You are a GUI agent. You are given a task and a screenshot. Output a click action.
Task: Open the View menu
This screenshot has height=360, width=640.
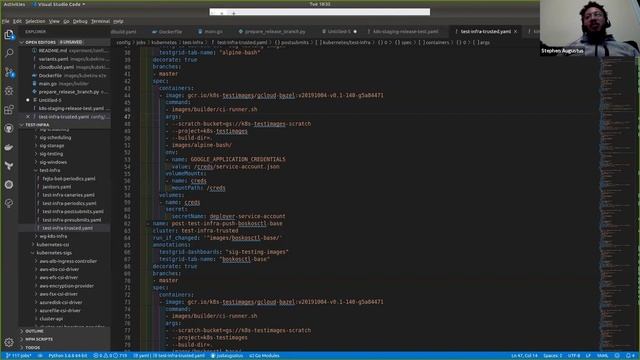pos(54,21)
